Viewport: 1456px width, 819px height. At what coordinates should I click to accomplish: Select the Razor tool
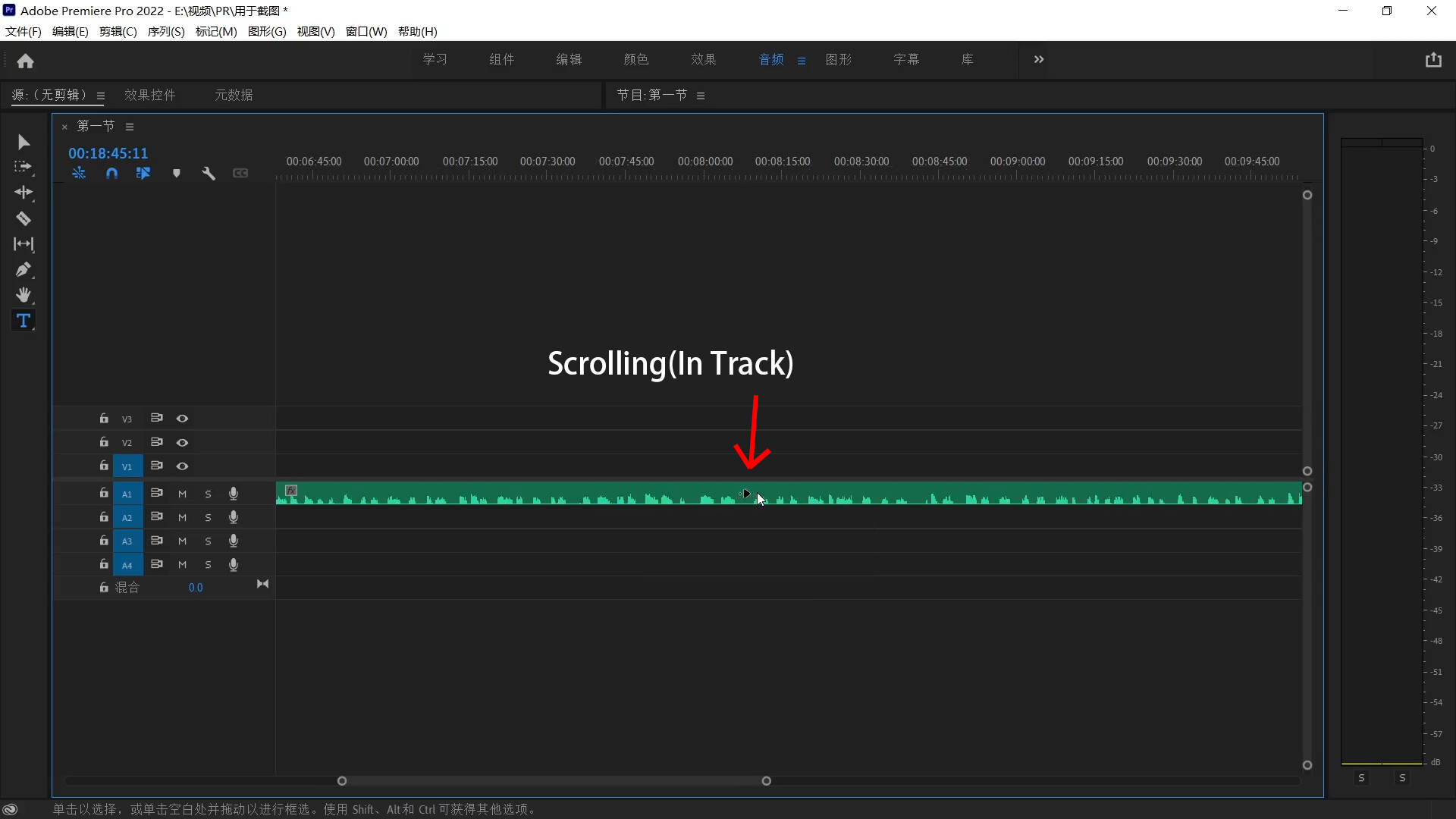[x=24, y=219]
